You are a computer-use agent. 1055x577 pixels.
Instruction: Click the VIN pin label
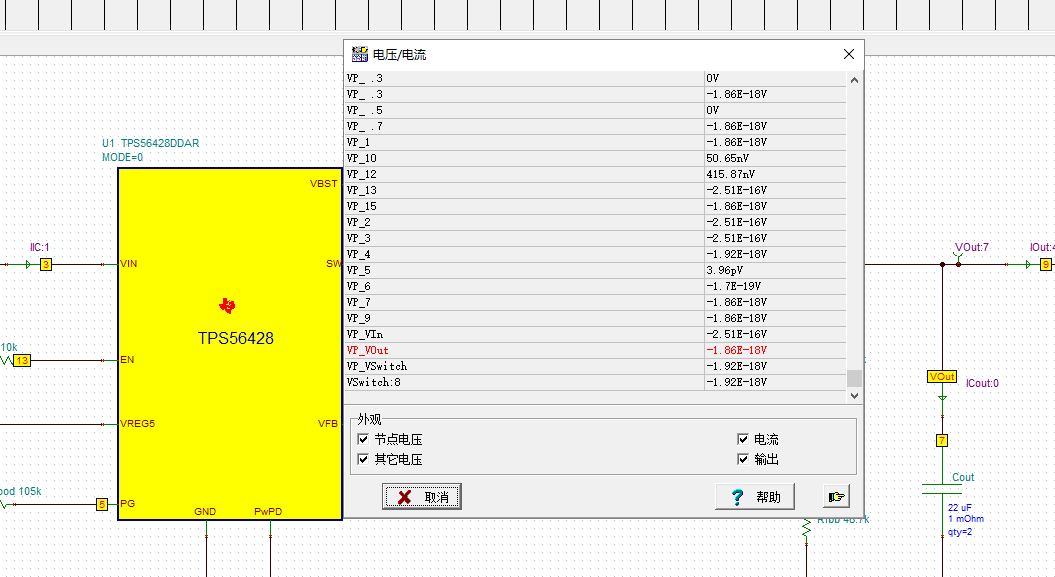129,264
